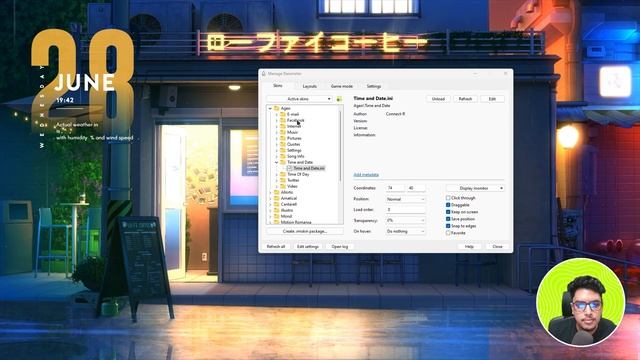Click the Load order input field
This screenshot has height=360, width=640.
click(406, 209)
